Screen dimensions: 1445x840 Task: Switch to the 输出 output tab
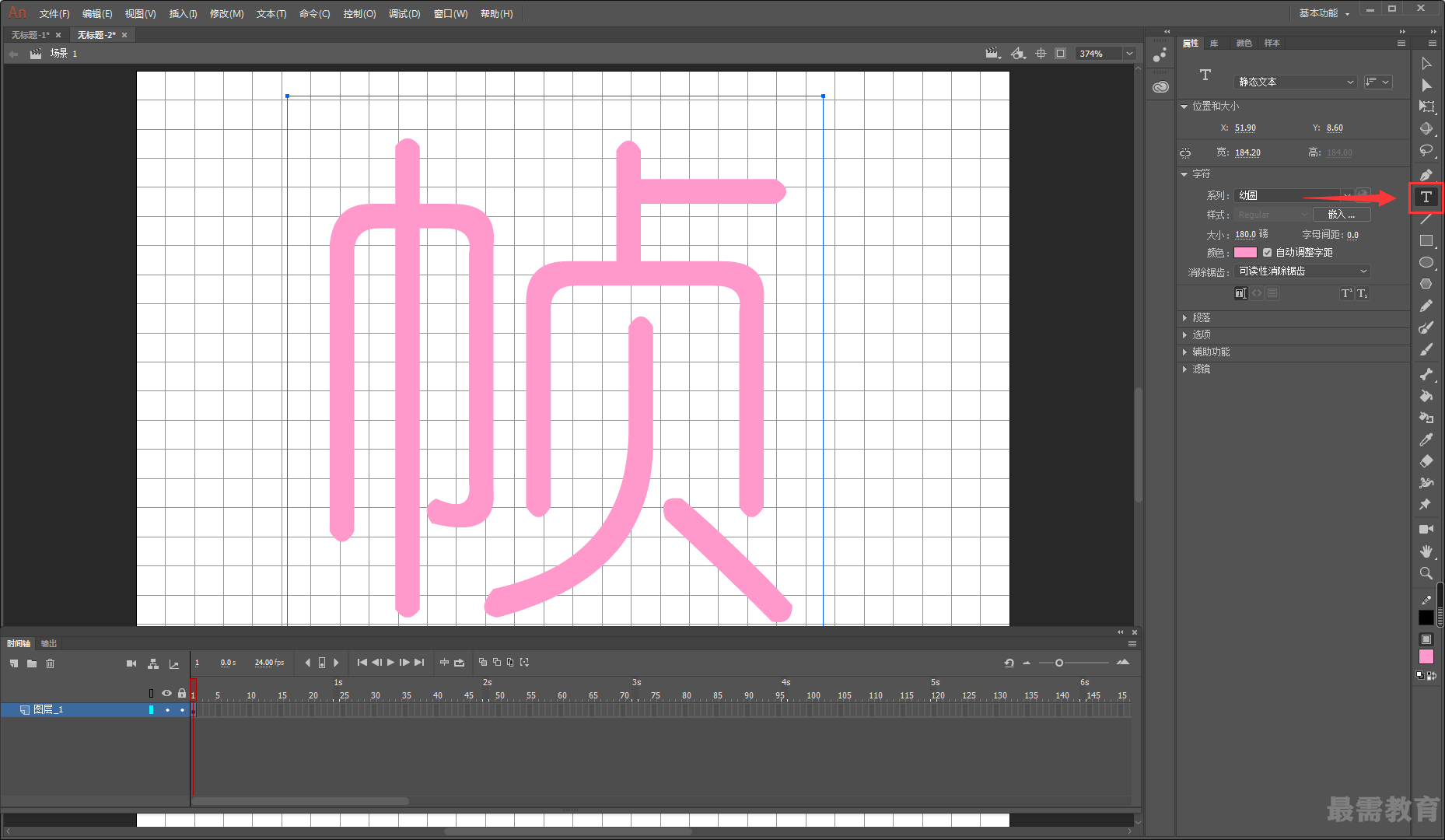click(x=49, y=644)
